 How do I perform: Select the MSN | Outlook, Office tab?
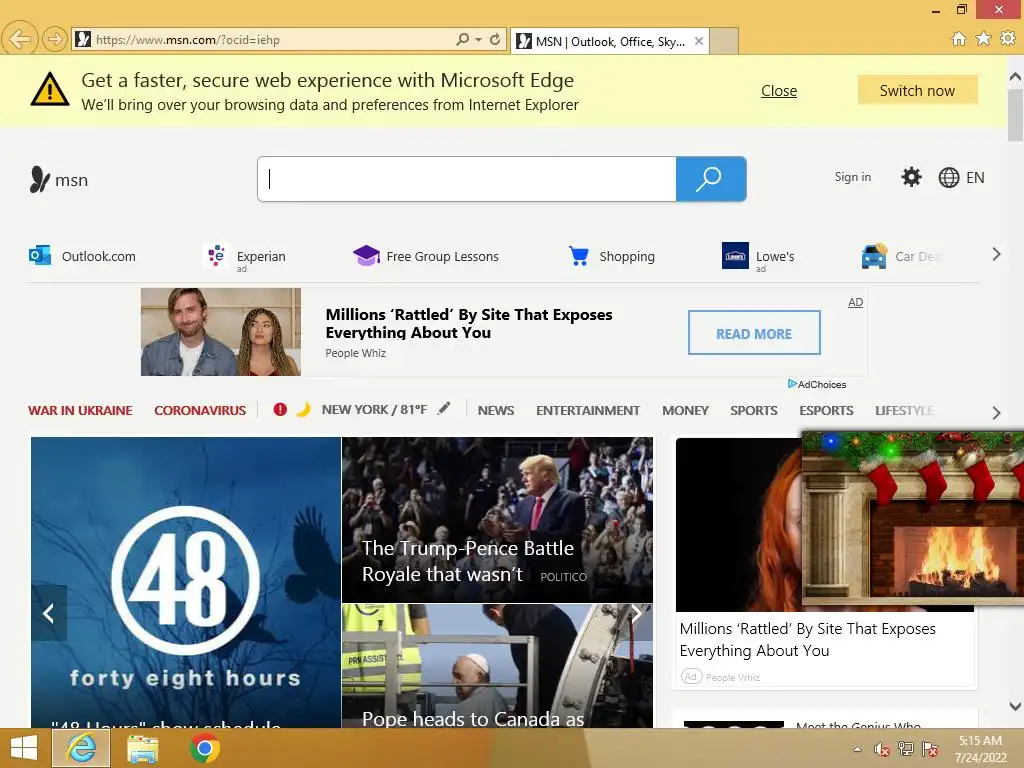click(x=610, y=41)
